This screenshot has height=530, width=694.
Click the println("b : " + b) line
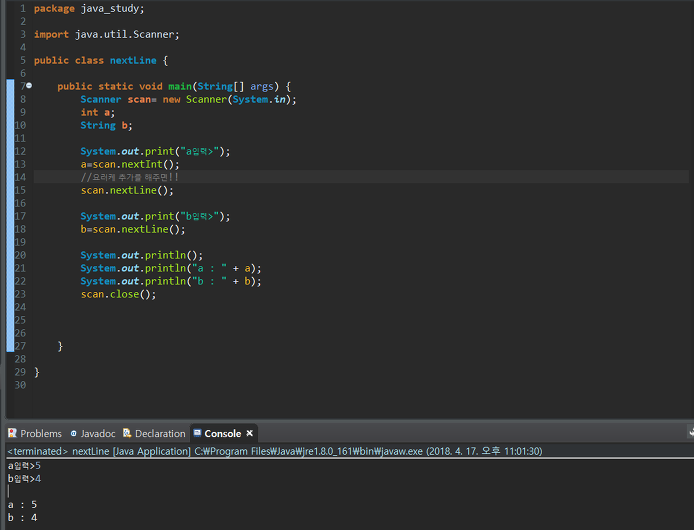click(x=171, y=281)
